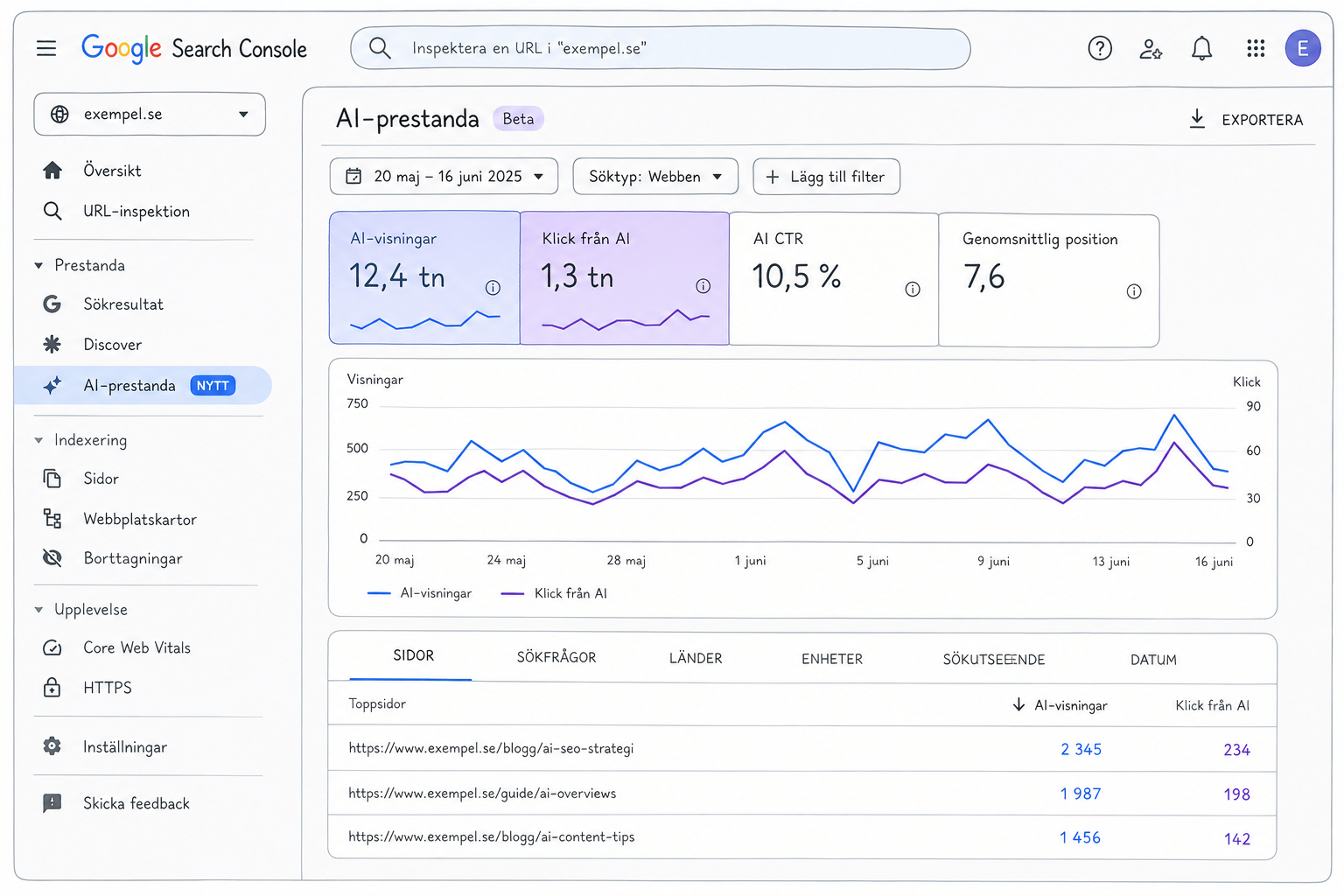Switch to the SÖKUTSEENDE tab
This screenshot has width=1344, height=896.
click(994, 660)
